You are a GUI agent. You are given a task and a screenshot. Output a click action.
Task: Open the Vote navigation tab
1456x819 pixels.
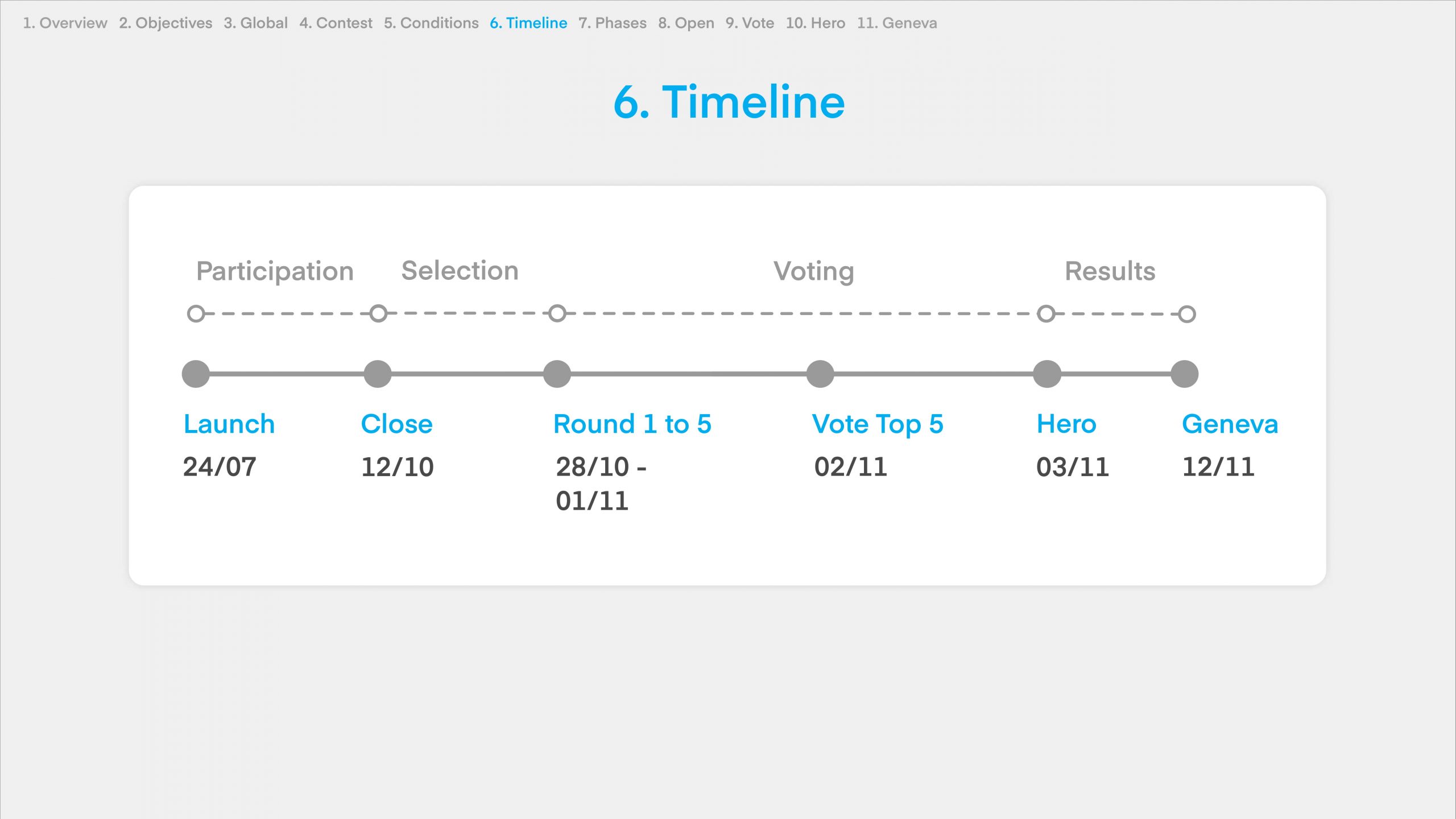tap(750, 23)
